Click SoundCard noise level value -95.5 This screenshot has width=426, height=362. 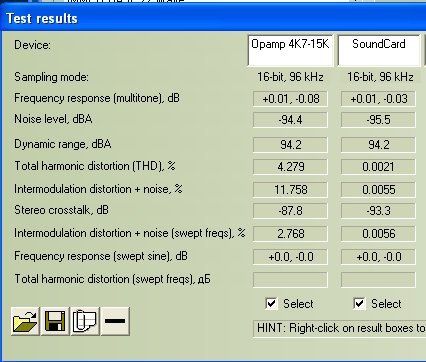click(x=378, y=120)
